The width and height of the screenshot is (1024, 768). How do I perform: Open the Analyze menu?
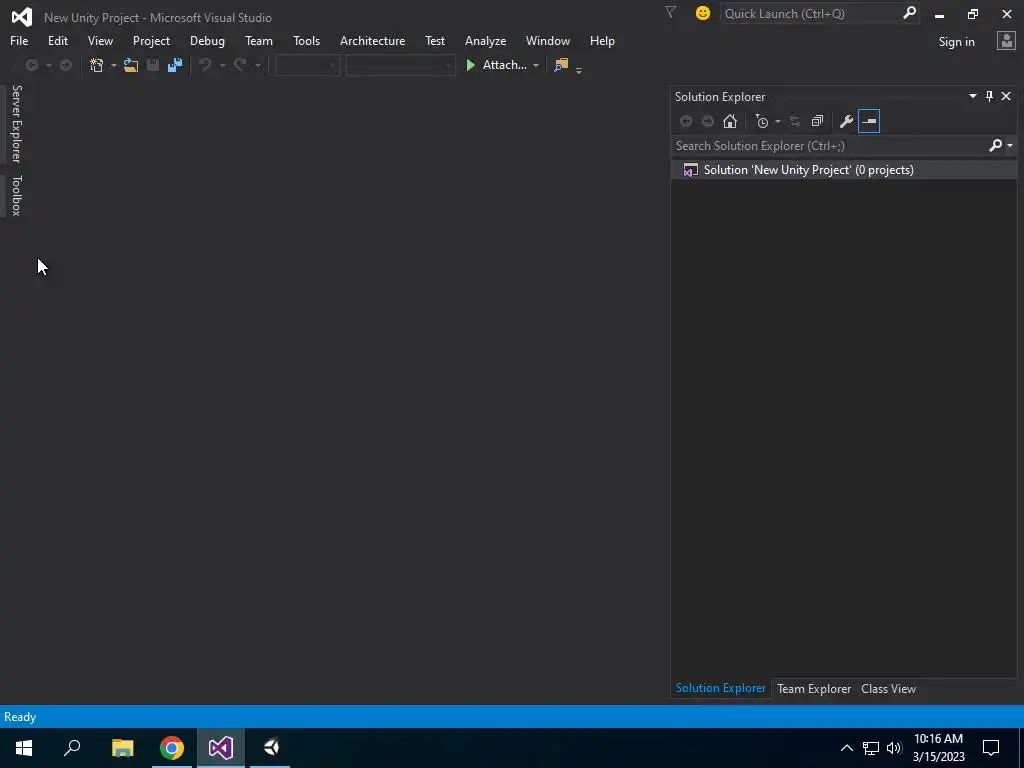[485, 40]
